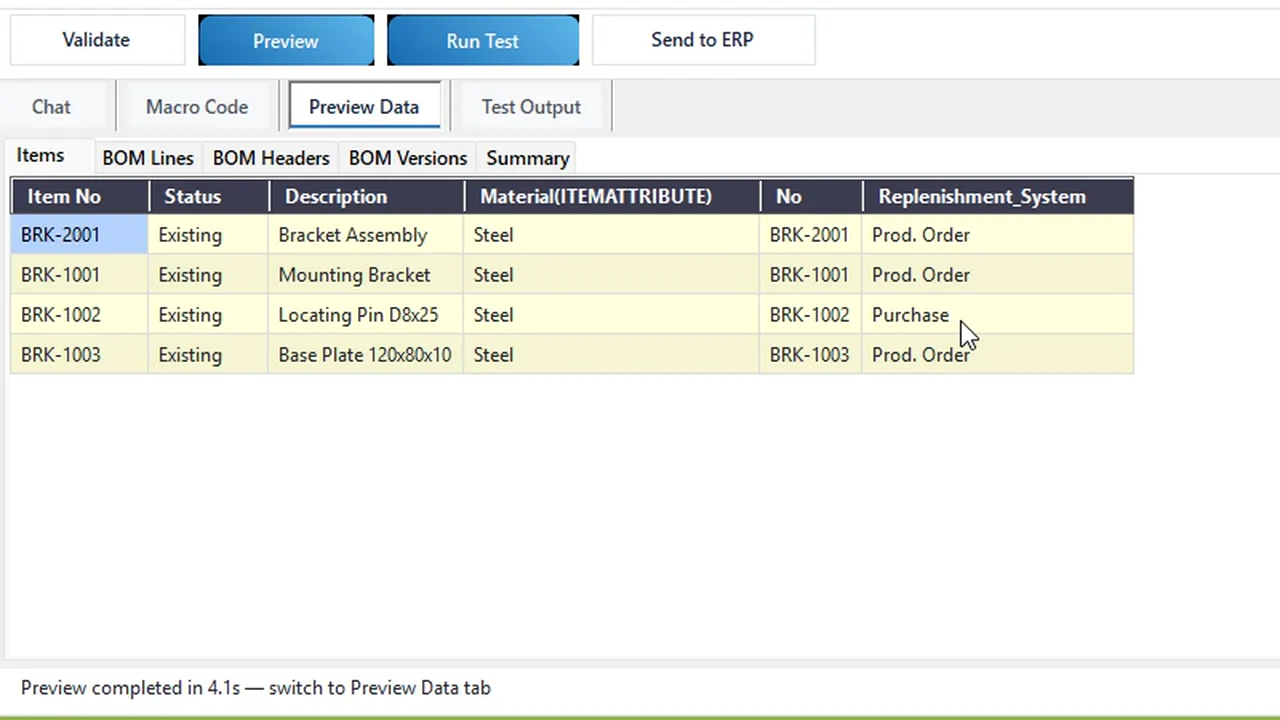Viewport: 1280px width, 720px height.
Task: Run the test with Run Test
Action: 483,41
